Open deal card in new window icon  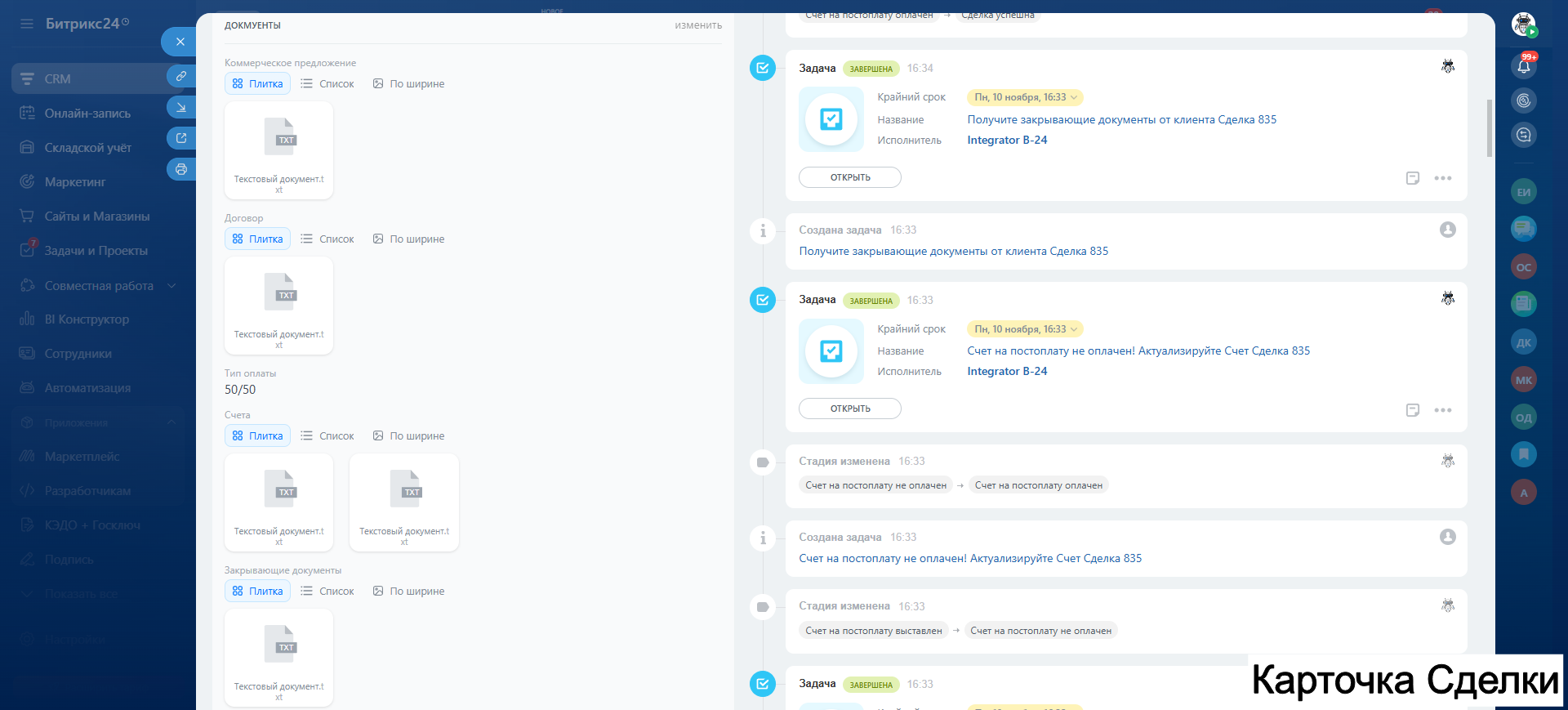[x=181, y=138]
